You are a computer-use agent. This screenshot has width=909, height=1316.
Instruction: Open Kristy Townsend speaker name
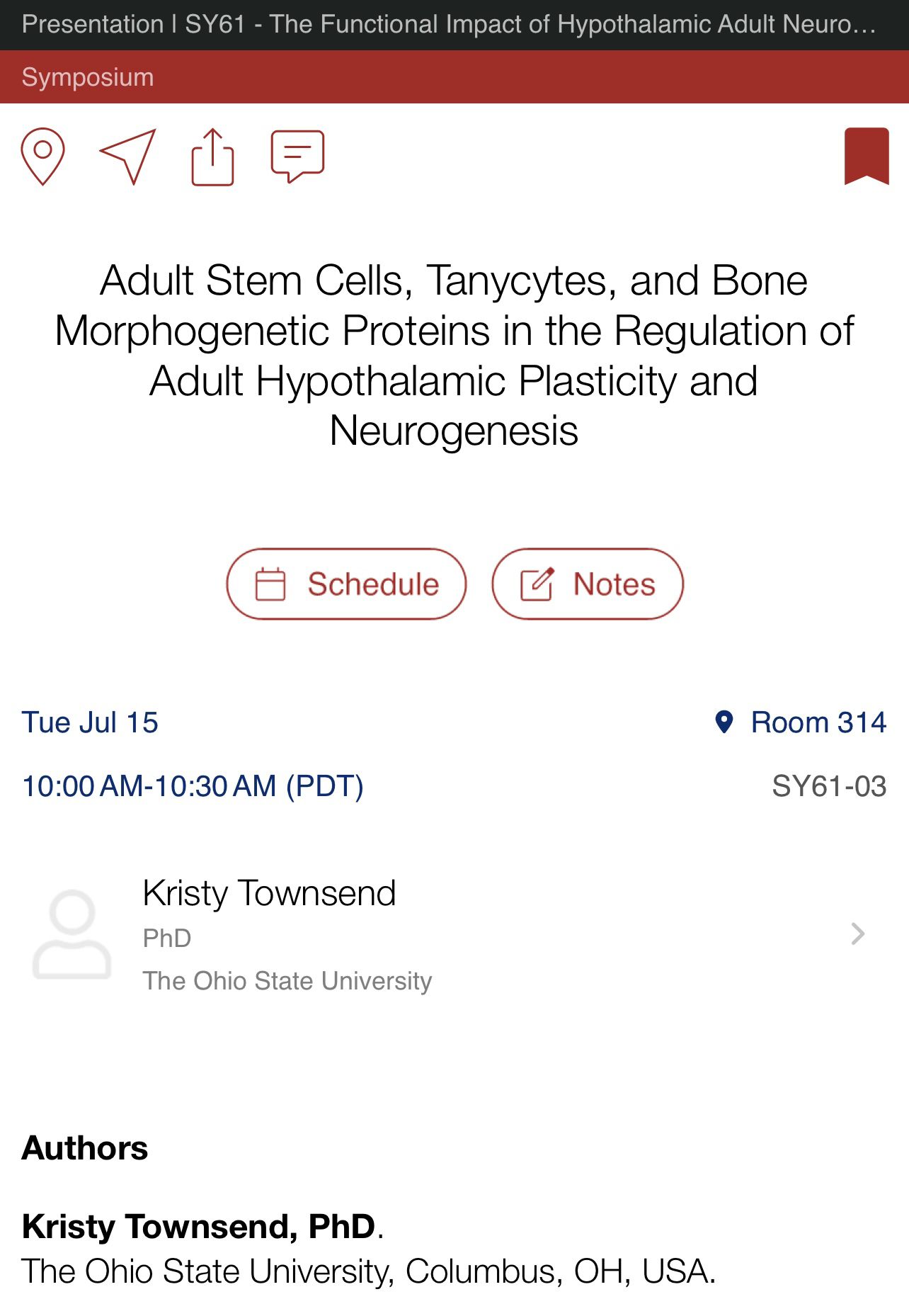click(x=269, y=893)
